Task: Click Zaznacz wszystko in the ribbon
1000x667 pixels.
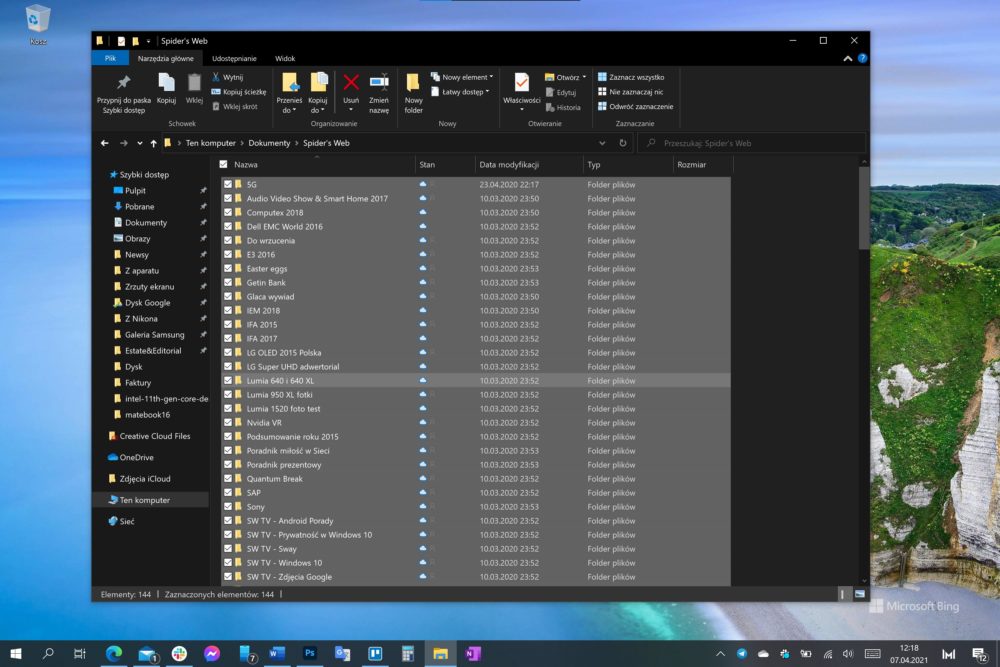Action: tap(631, 77)
